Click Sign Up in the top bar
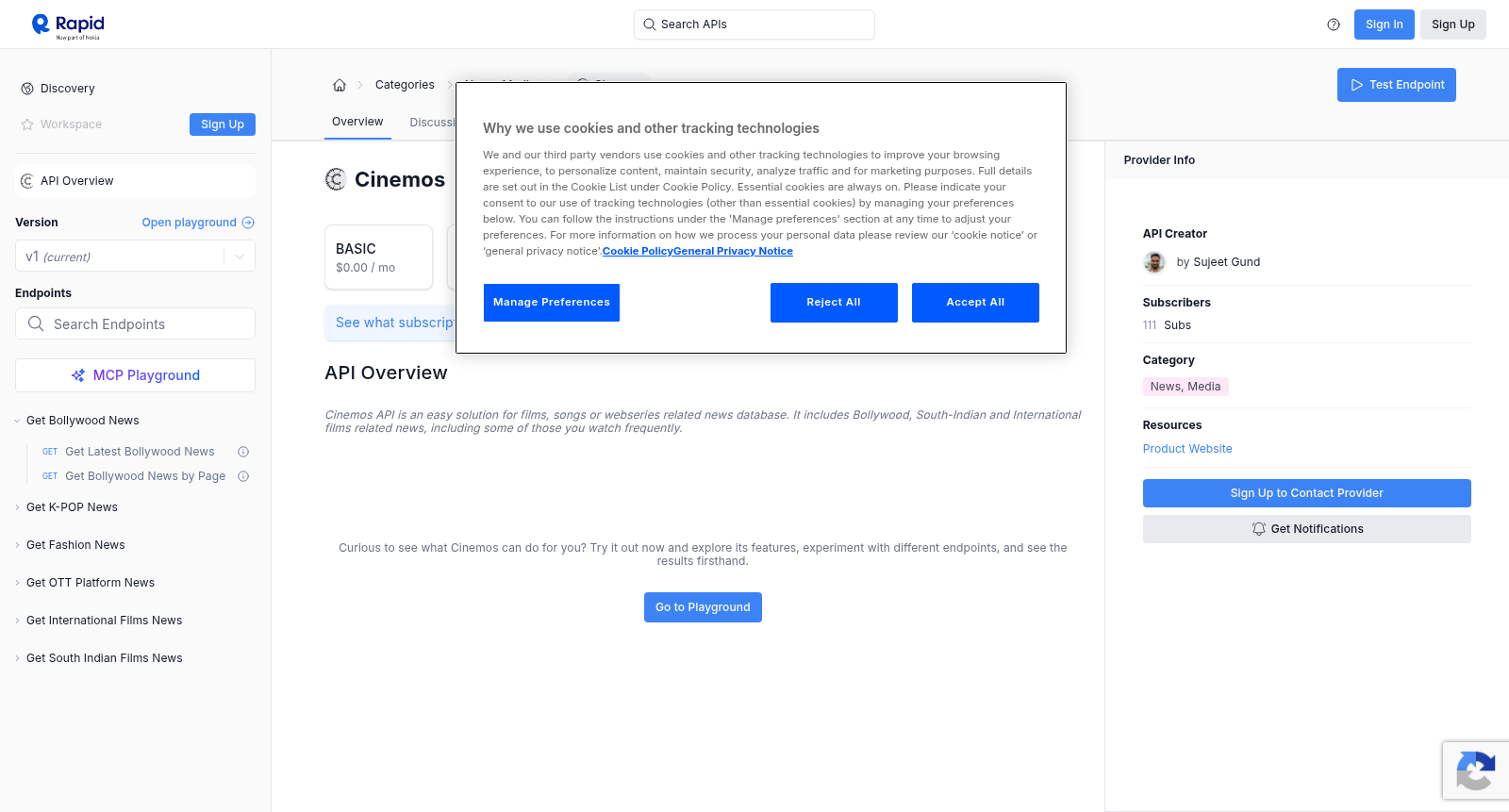The image size is (1509, 812). pyautogui.click(x=1453, y=25)
